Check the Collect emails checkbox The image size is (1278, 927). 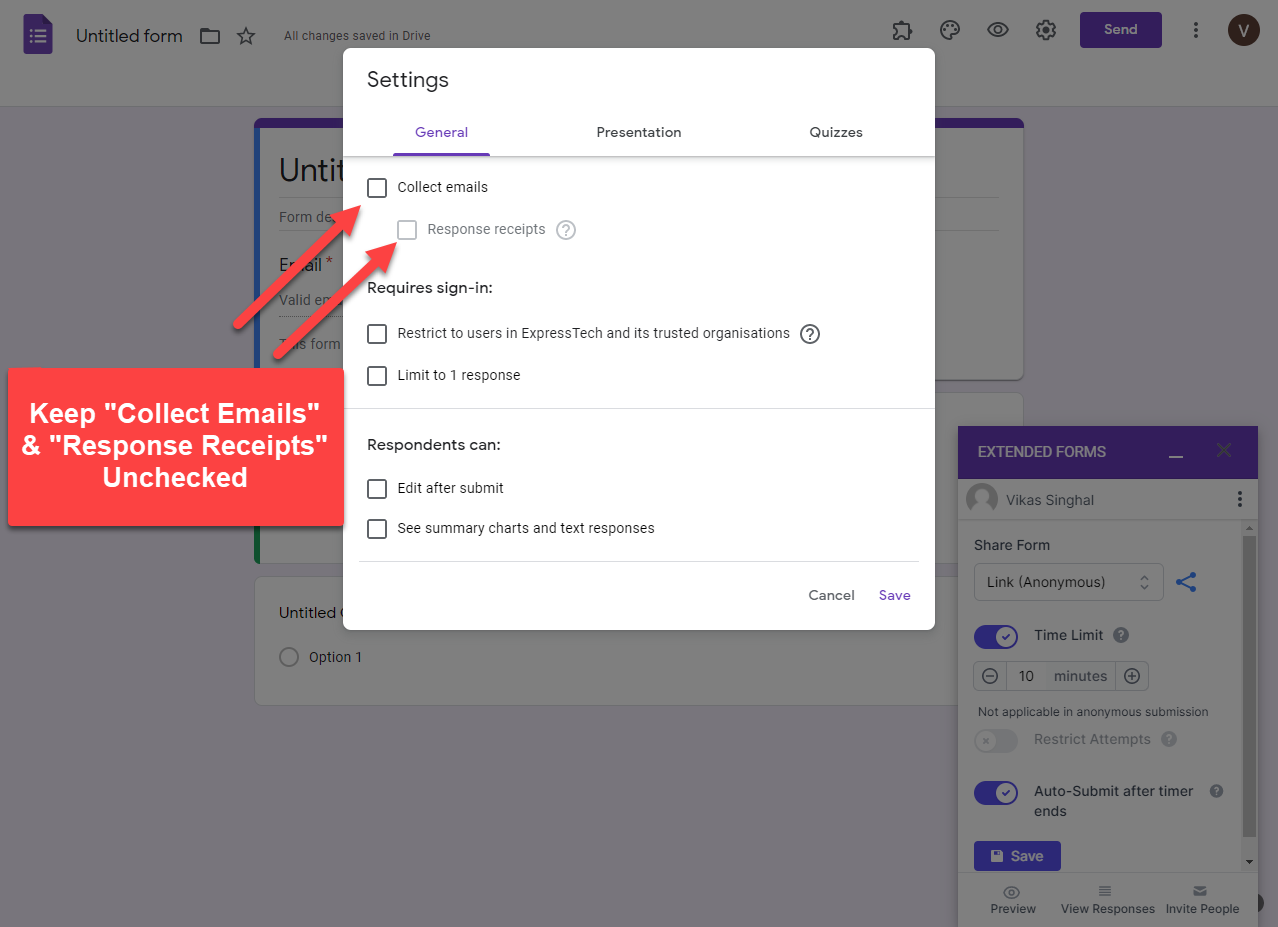377,187
